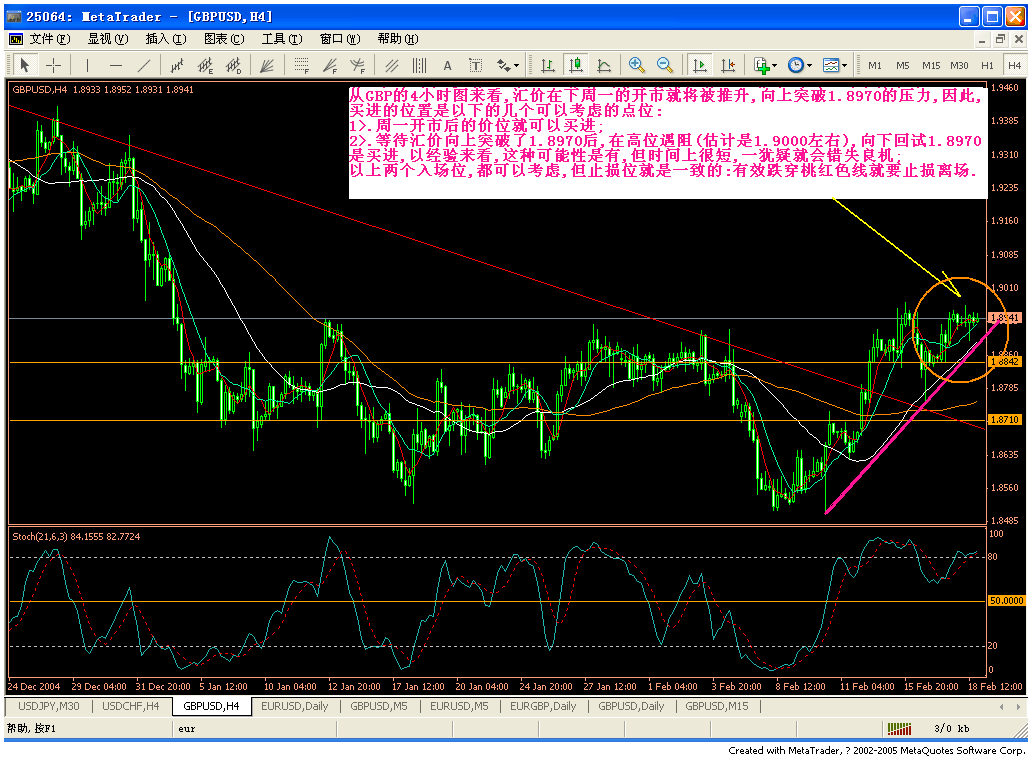Open the 插入(I) menu

[166, 39]
